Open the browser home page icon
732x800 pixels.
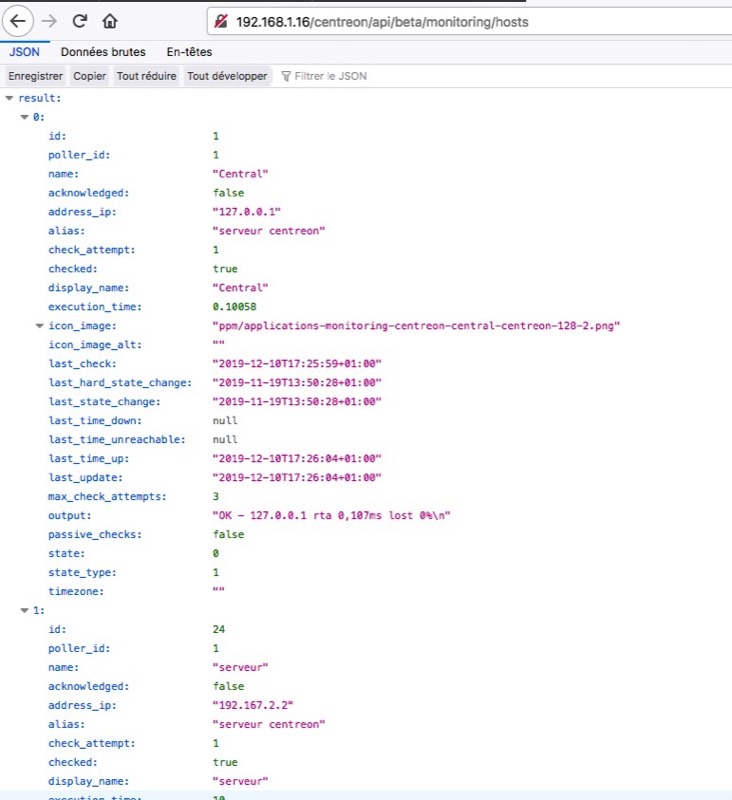(110, 20)
